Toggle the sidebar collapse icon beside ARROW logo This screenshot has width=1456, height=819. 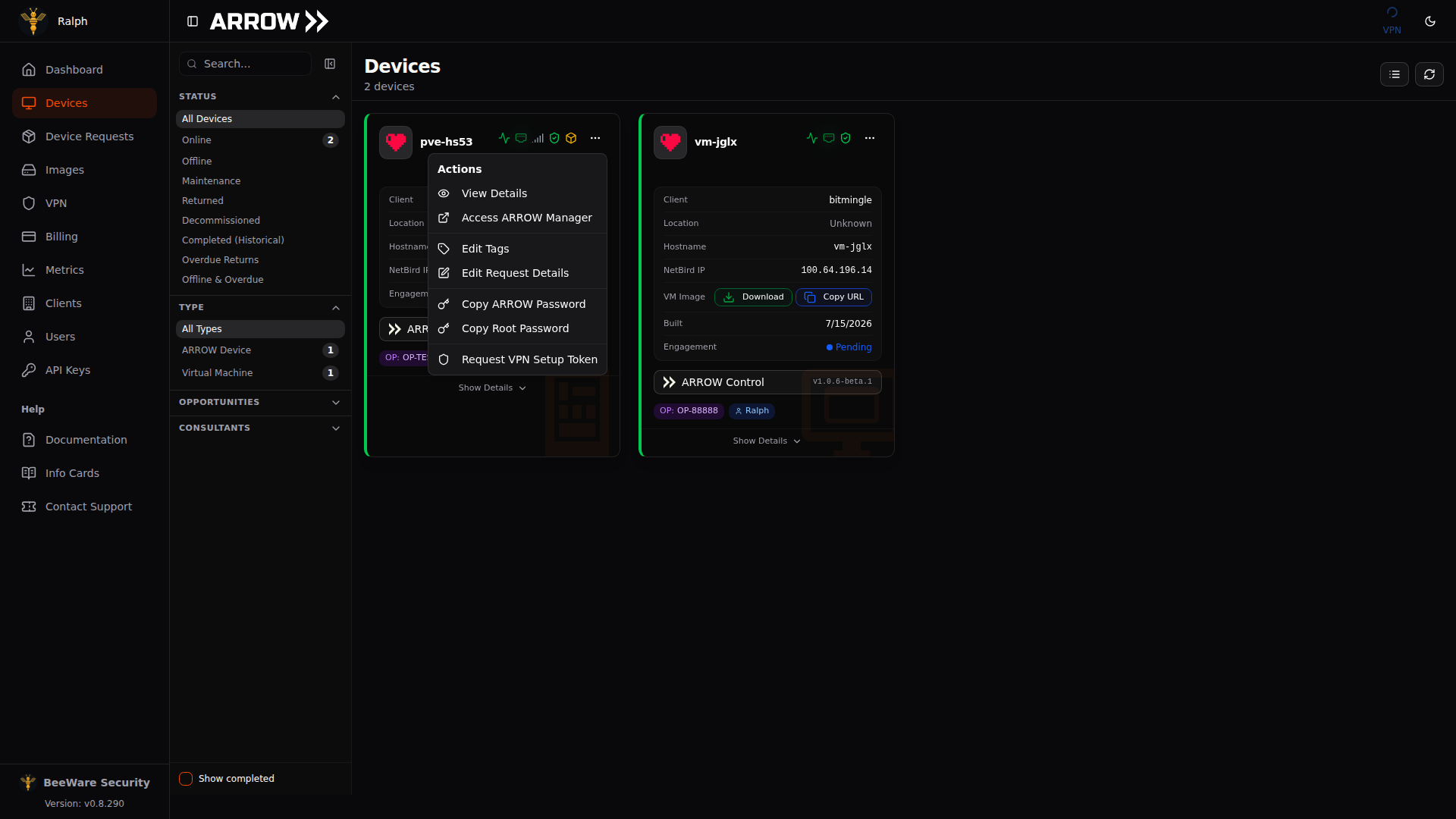click(193, 21)
